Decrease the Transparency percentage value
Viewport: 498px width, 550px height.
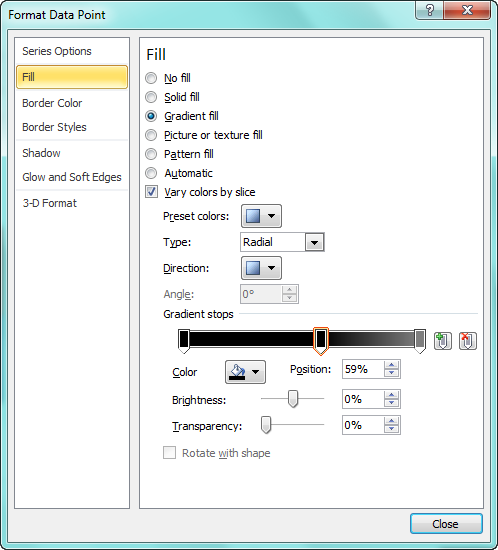point(391,429)
